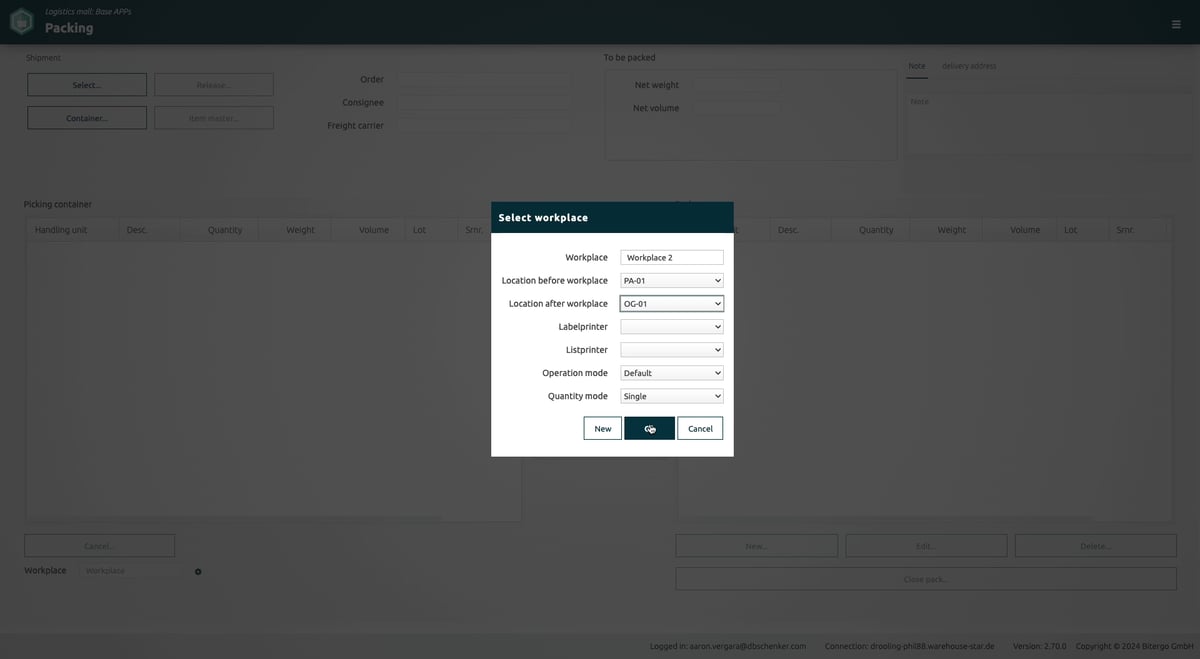Sort by Handling unit column header

[71, 230]
